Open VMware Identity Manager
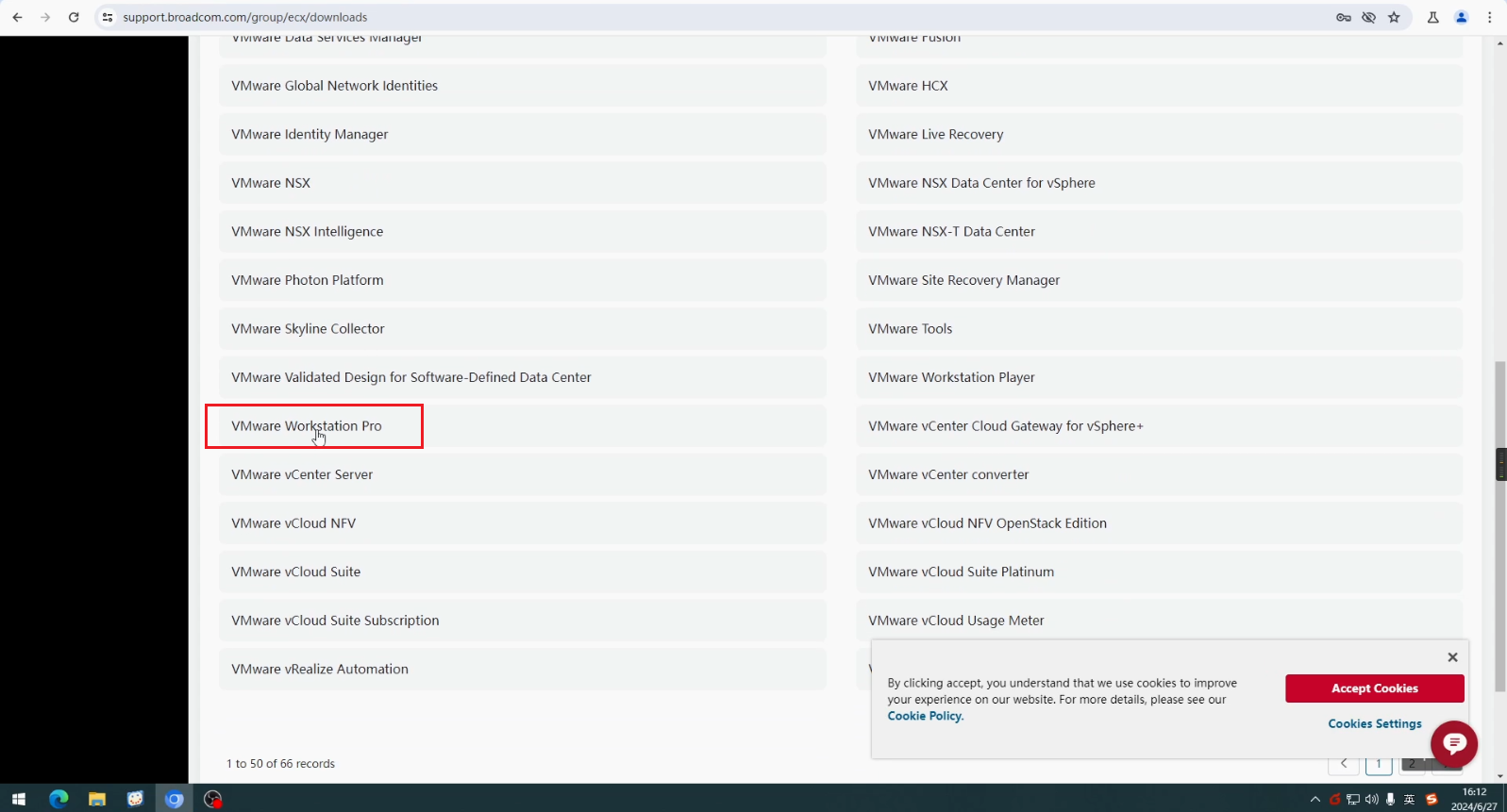This screenshot has height=812, width=1507. [x=523, y=135]
